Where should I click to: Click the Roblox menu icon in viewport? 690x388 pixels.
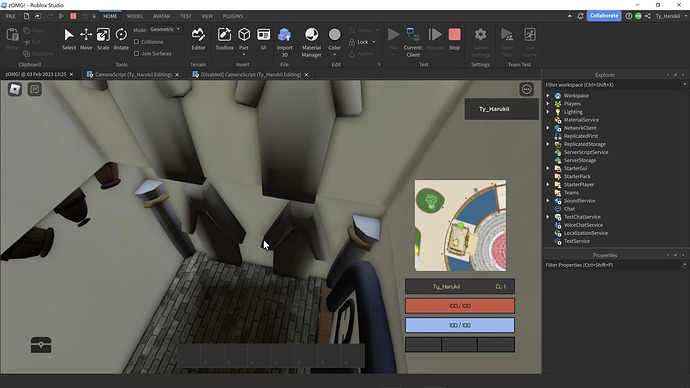pos(15,89)
